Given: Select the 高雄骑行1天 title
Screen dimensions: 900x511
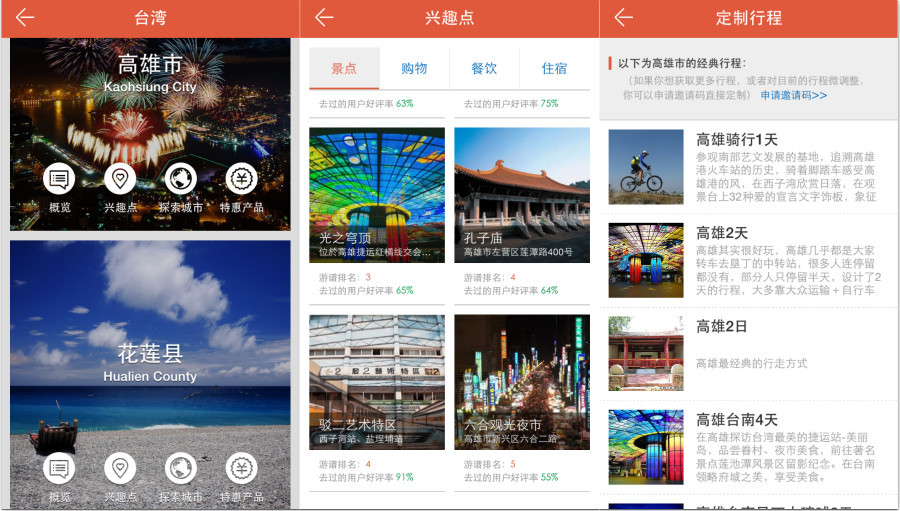Looking at the screenshot, I should pyautogui.click(x=736, y=140).
